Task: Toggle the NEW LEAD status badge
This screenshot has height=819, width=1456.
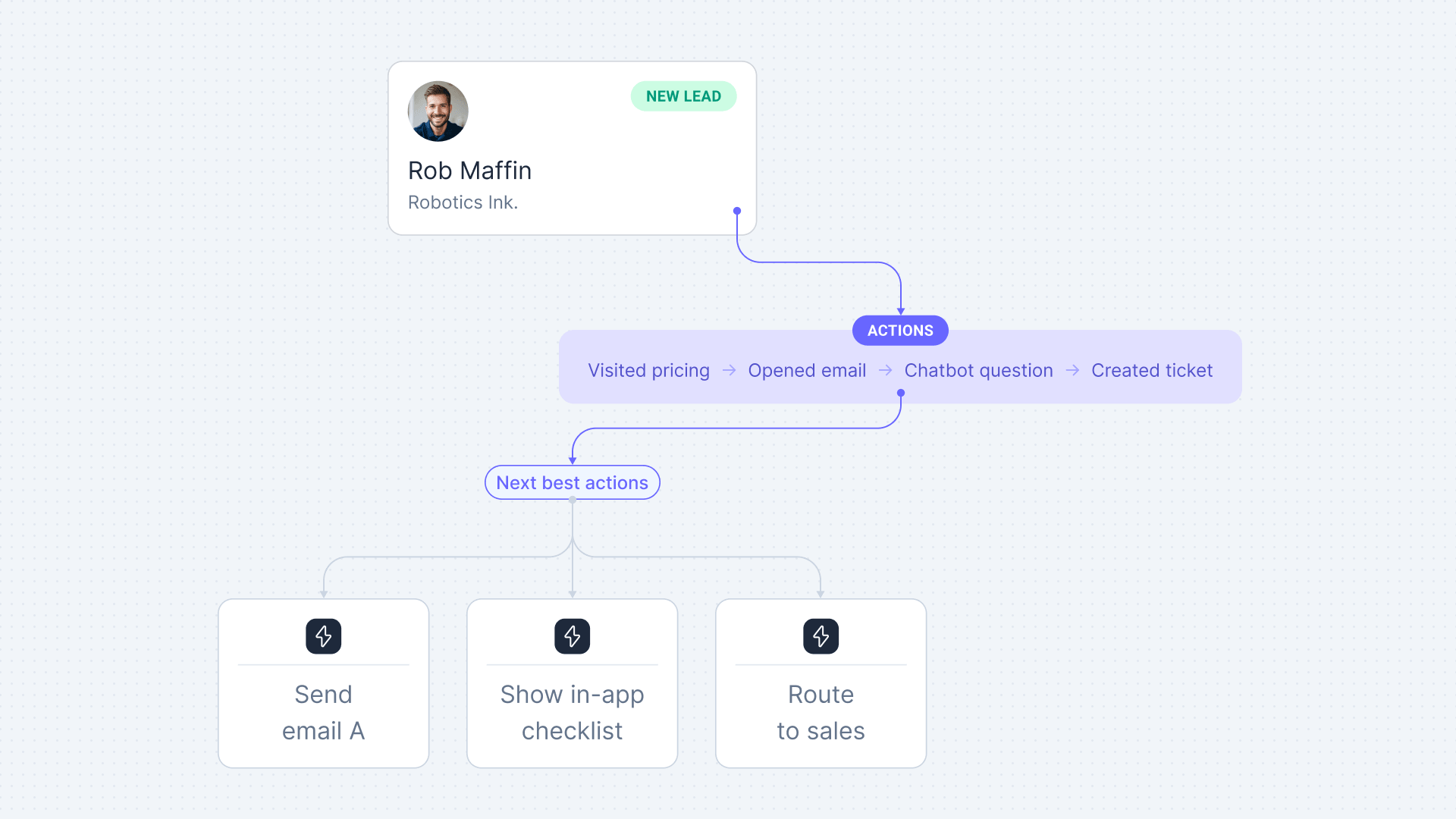Action: click(x=683, y=96)
